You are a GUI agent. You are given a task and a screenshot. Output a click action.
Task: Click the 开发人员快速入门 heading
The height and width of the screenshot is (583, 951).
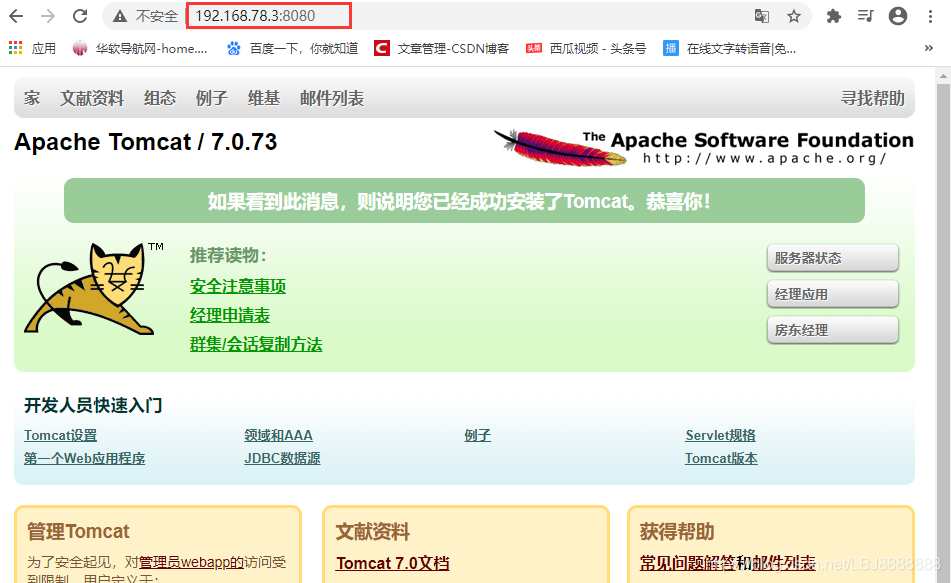[93, 405]
